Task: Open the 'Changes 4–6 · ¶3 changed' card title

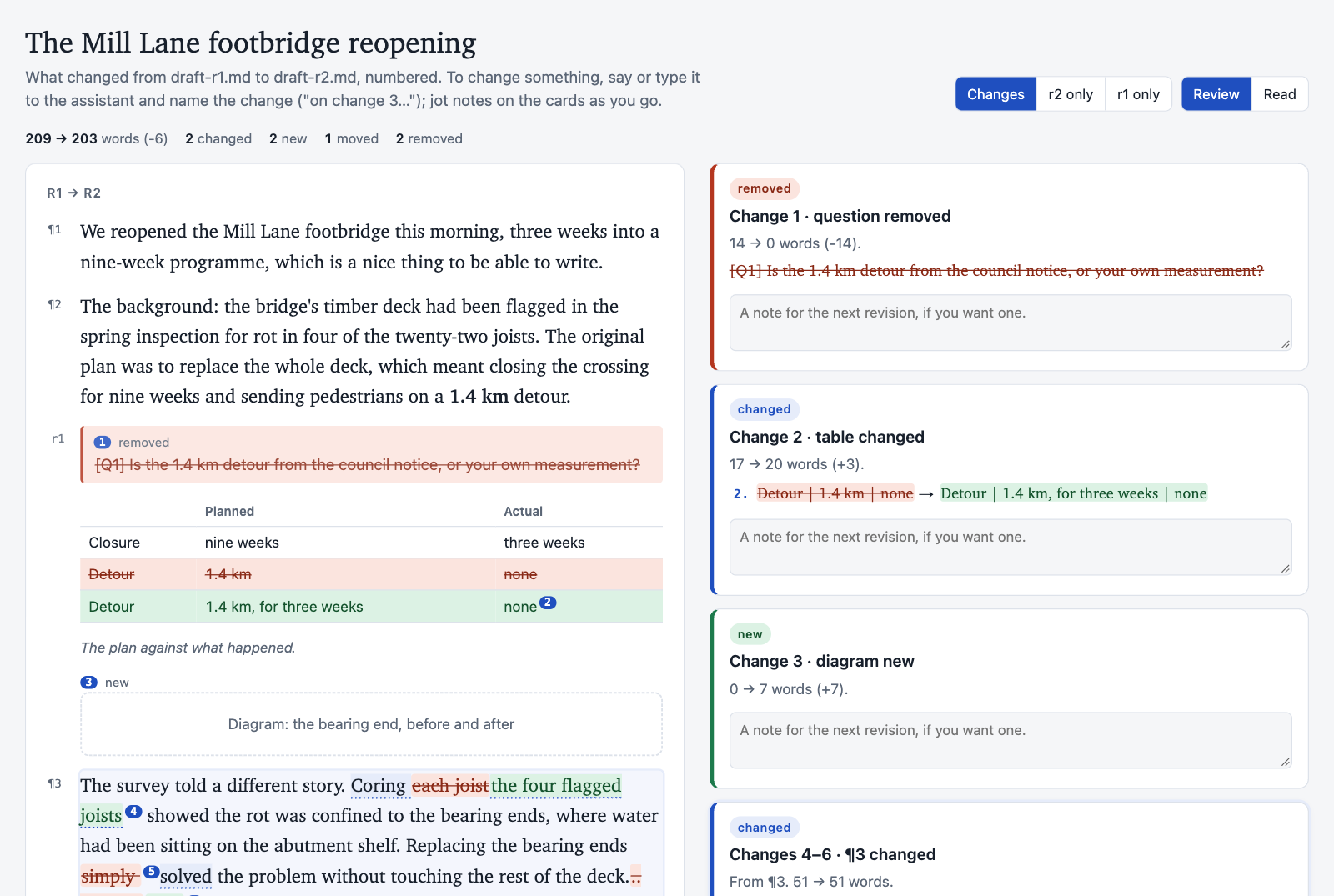Action: click(x=832, y=854)
